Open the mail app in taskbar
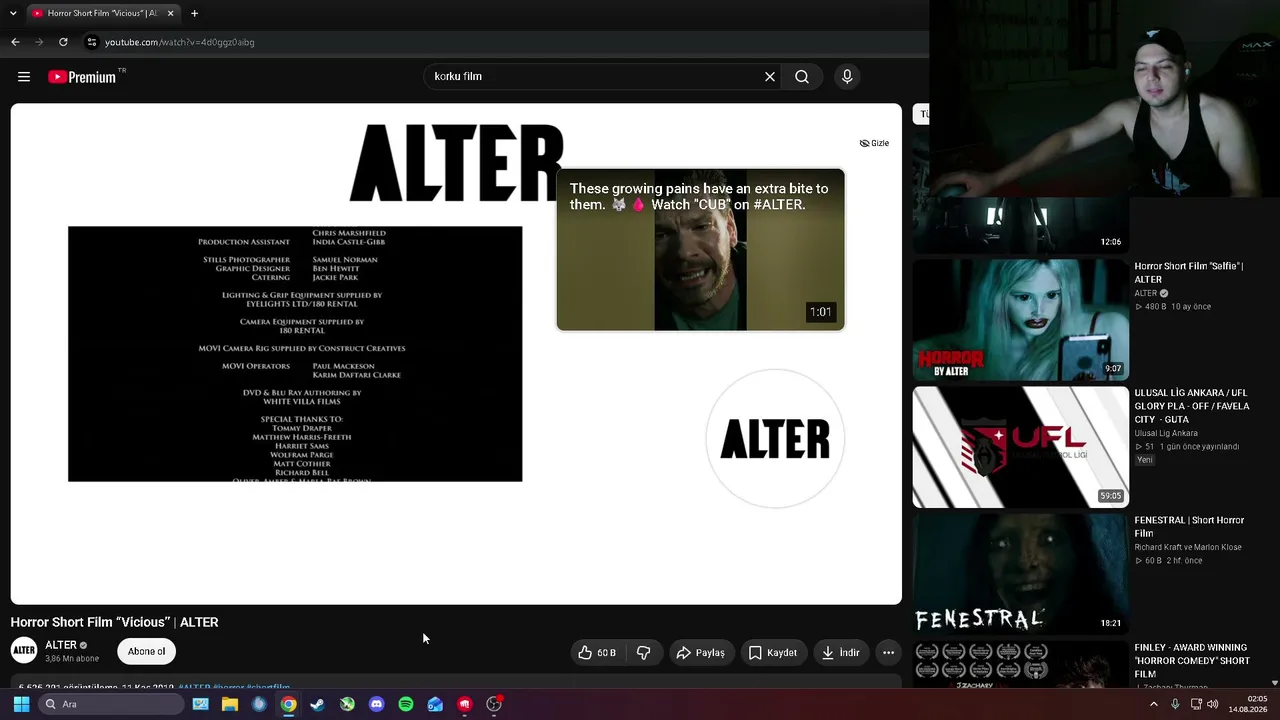Viewport: 1280px width, 720px height. (435, 704)
